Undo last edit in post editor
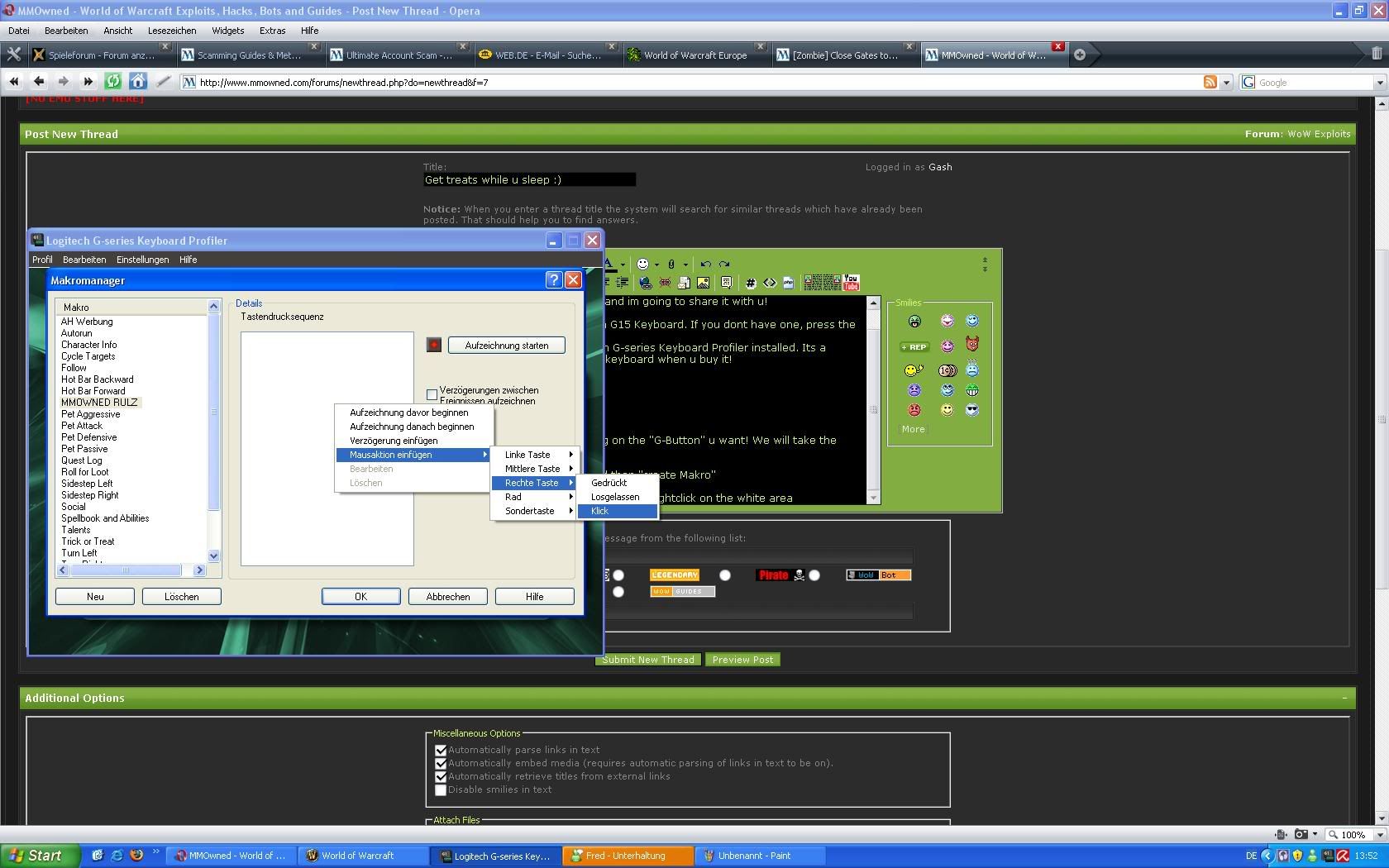The height and width of the screenshot is (868, 1389). click(705, 264)
